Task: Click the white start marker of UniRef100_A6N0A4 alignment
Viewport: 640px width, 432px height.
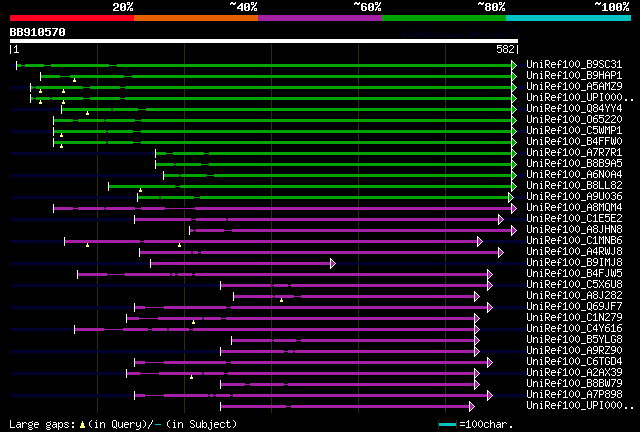Action: point(164,175)
